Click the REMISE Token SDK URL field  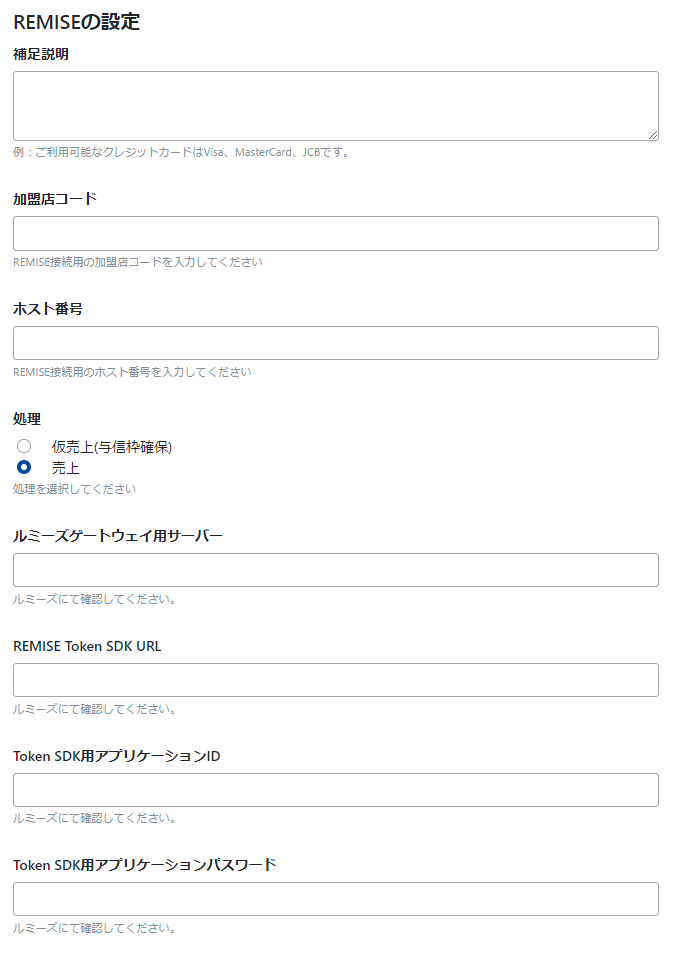coord(335,680)
